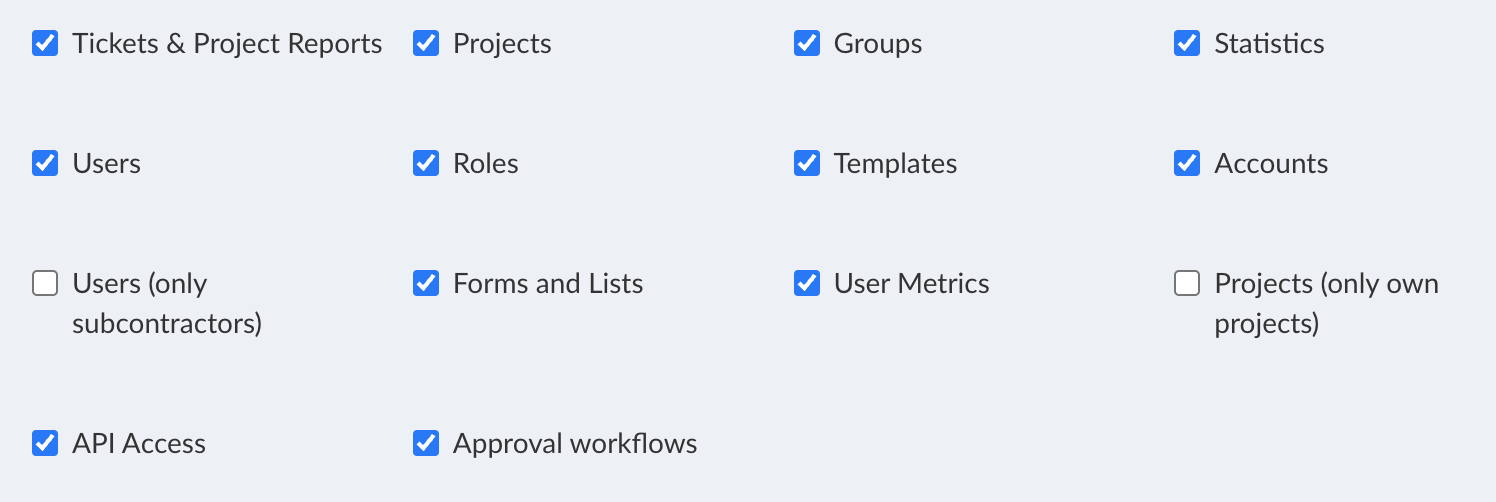Click the "Tickets & Project Reports" label text

tap(227, 44)
